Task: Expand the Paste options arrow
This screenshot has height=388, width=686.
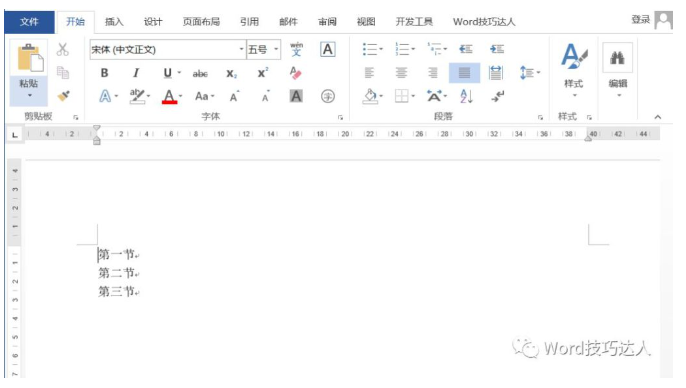Action: click(29, 95)
